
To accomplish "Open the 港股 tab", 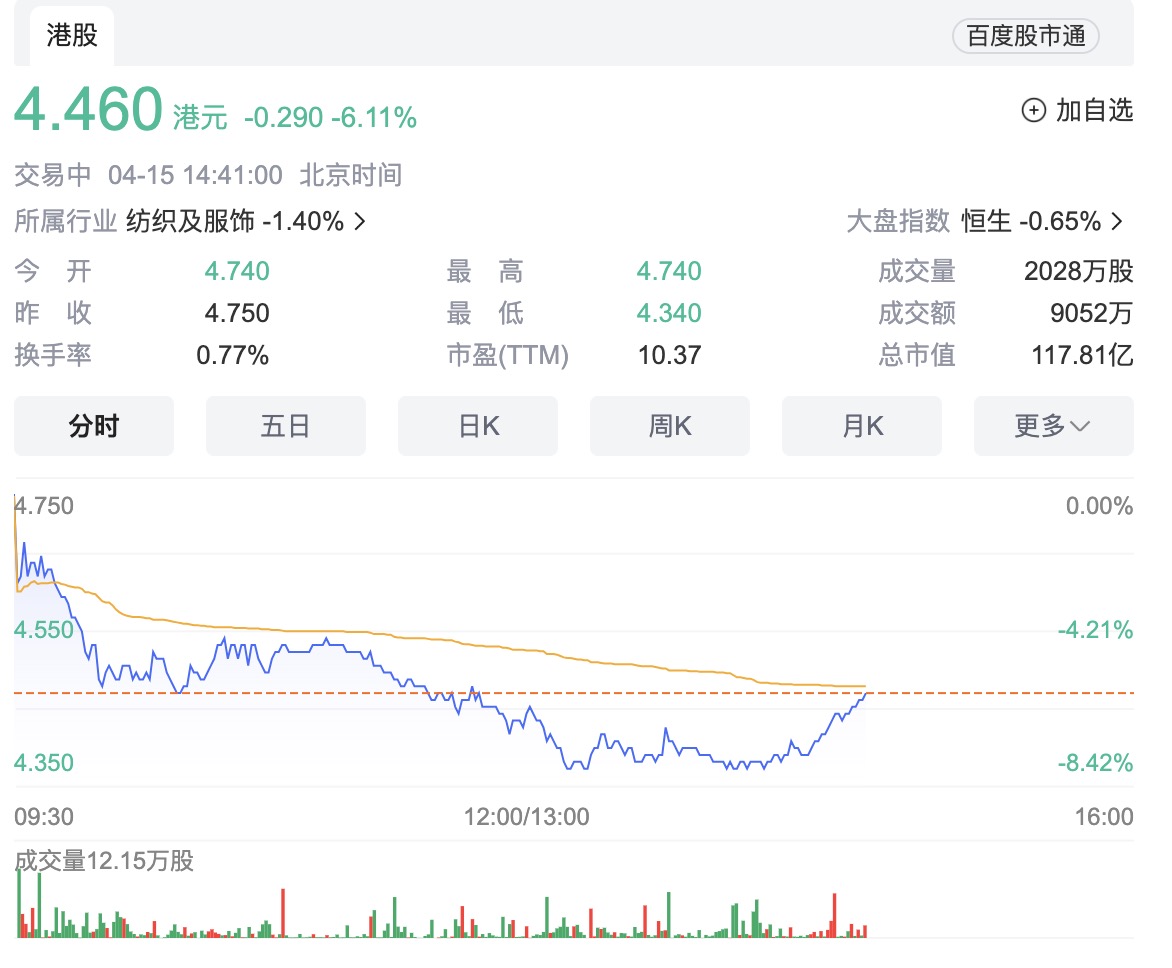I will tap(72, 36).
